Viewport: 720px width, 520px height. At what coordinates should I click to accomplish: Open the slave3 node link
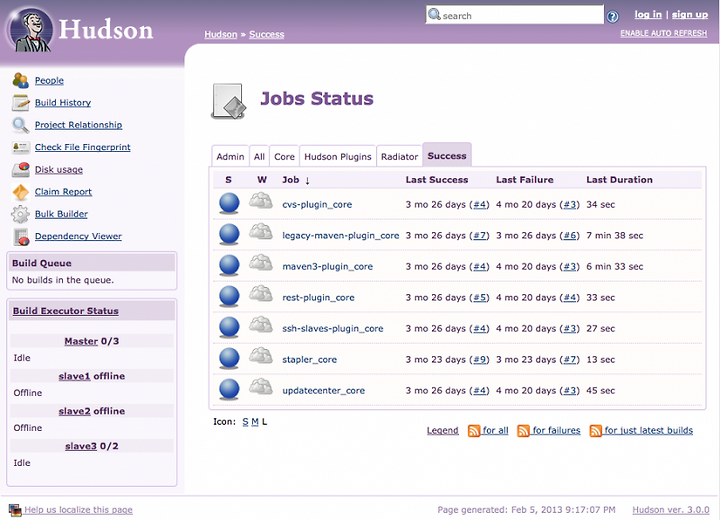tap(81, 446)
